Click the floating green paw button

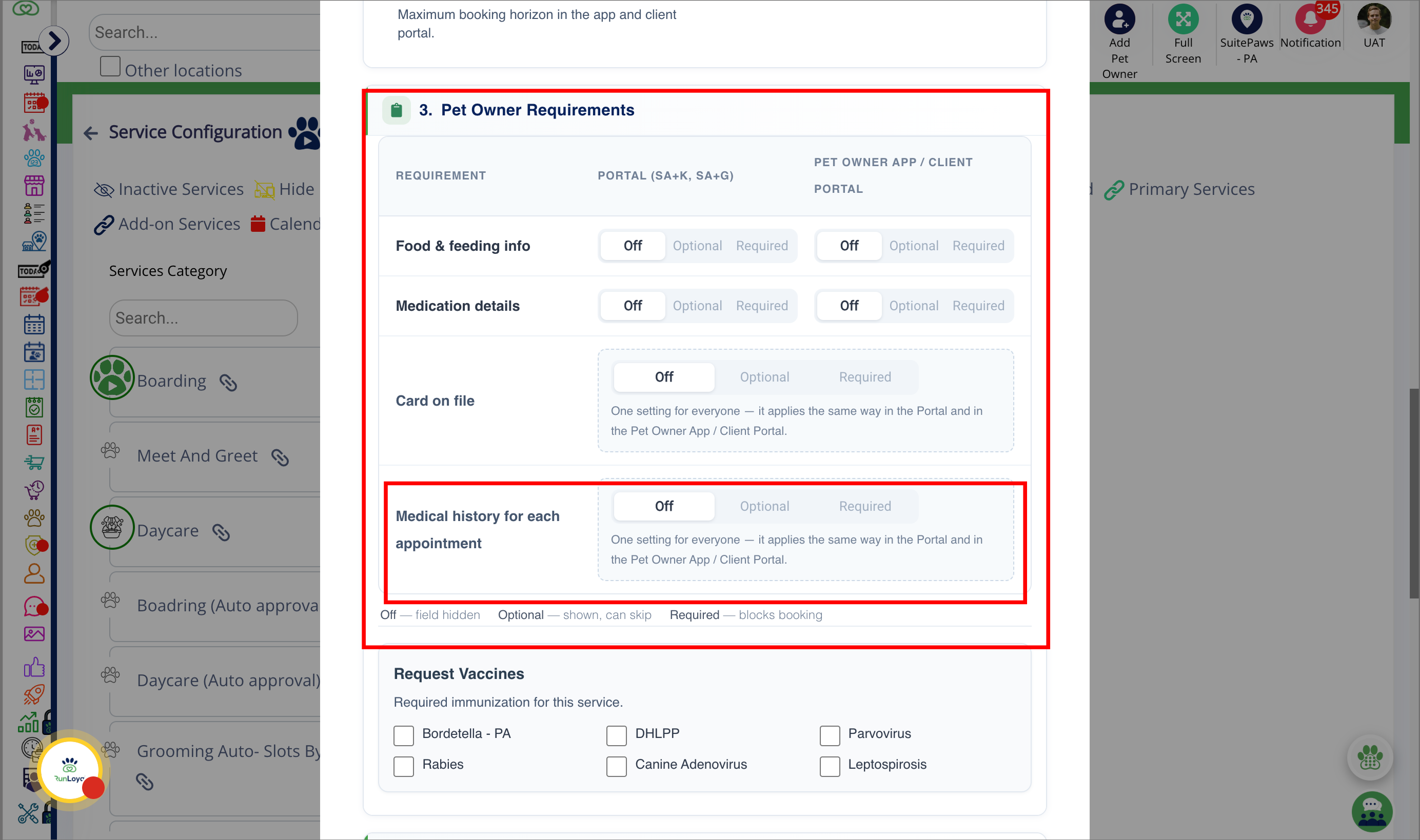[1370, 758]
